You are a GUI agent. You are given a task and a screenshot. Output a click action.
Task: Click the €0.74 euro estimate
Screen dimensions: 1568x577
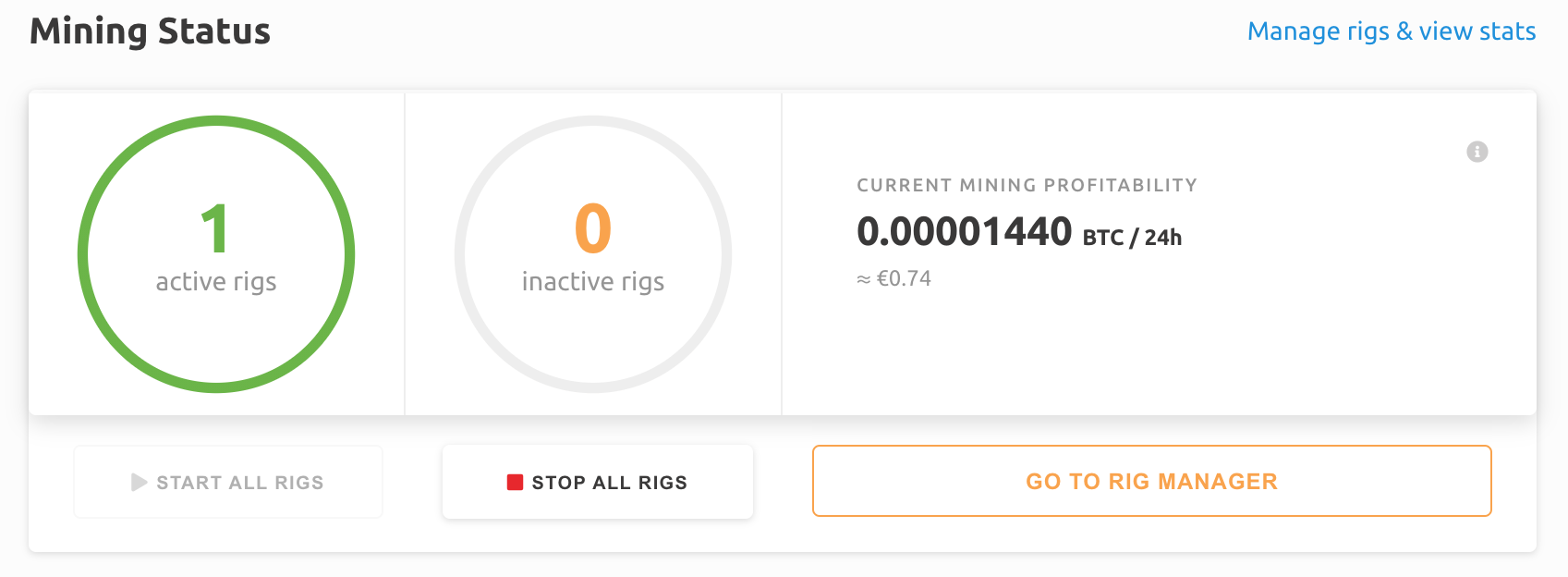coord(904,278)
